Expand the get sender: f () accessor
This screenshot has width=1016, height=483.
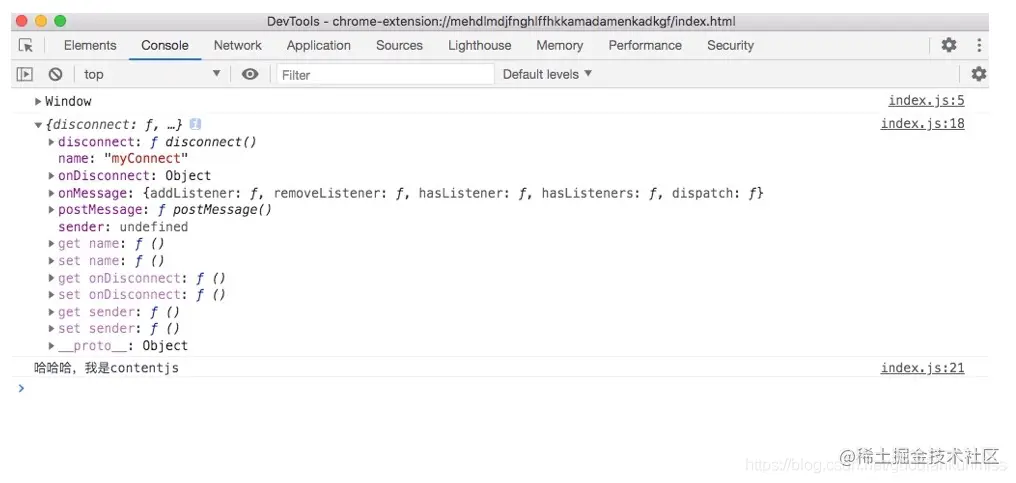coord(52,312)
